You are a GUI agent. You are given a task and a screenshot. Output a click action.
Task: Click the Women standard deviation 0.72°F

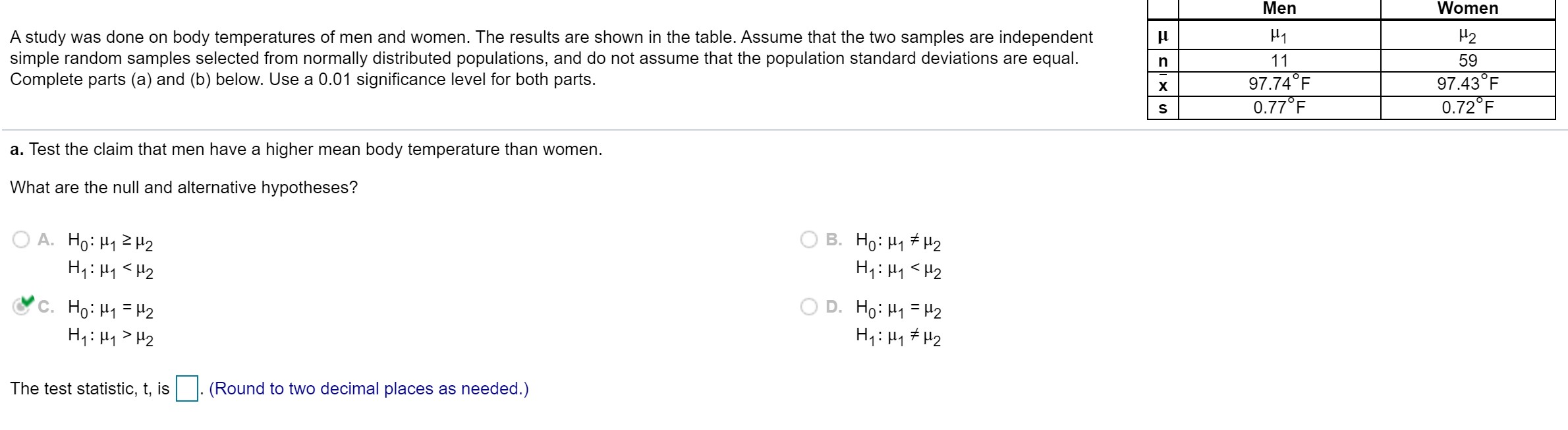pyautogui.click(x=1467, y=107)
